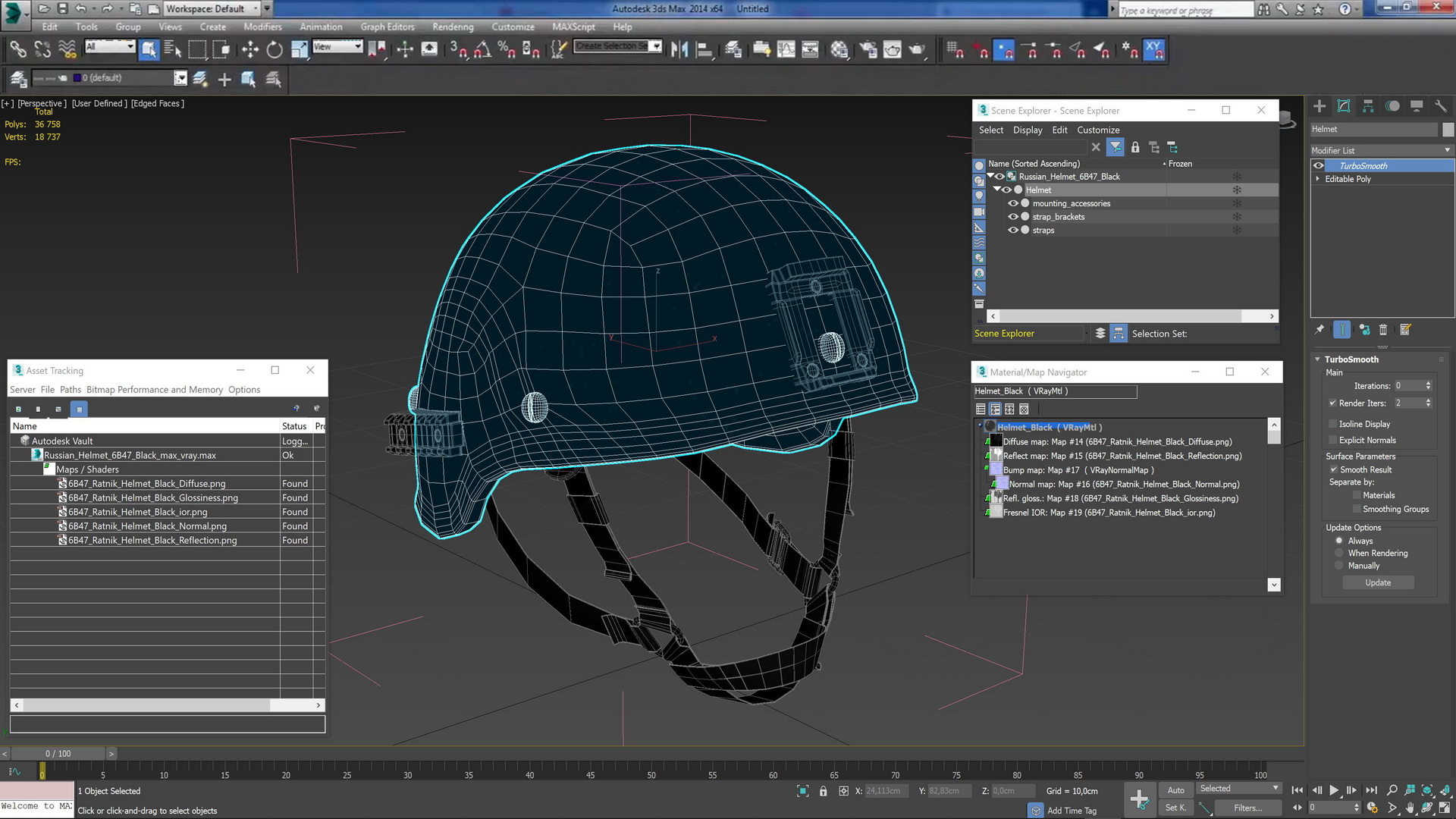Viewport: 1456px width, 819px height.
Task: Open Render Setup from toolbar
Action: click(x=868, y=50)
